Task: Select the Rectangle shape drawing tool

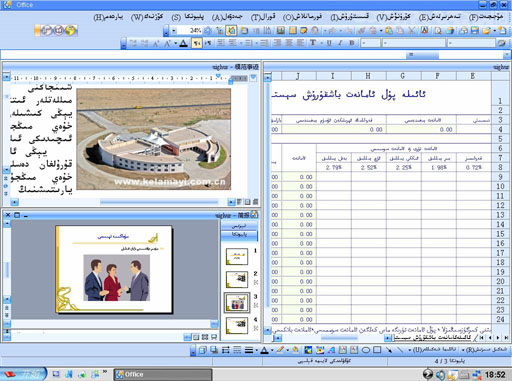Action: coord(377,350)
